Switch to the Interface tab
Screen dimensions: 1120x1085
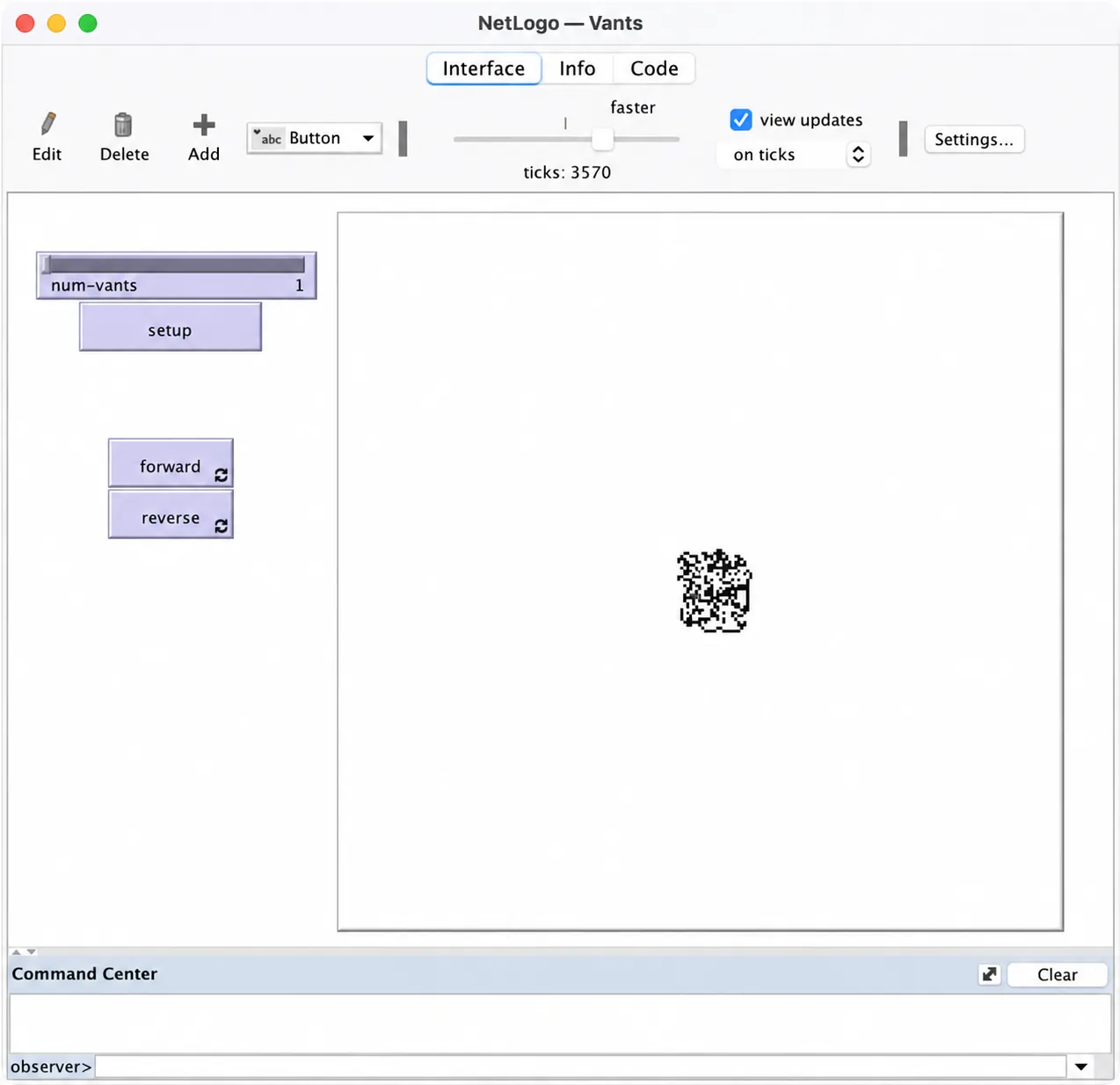484,69
